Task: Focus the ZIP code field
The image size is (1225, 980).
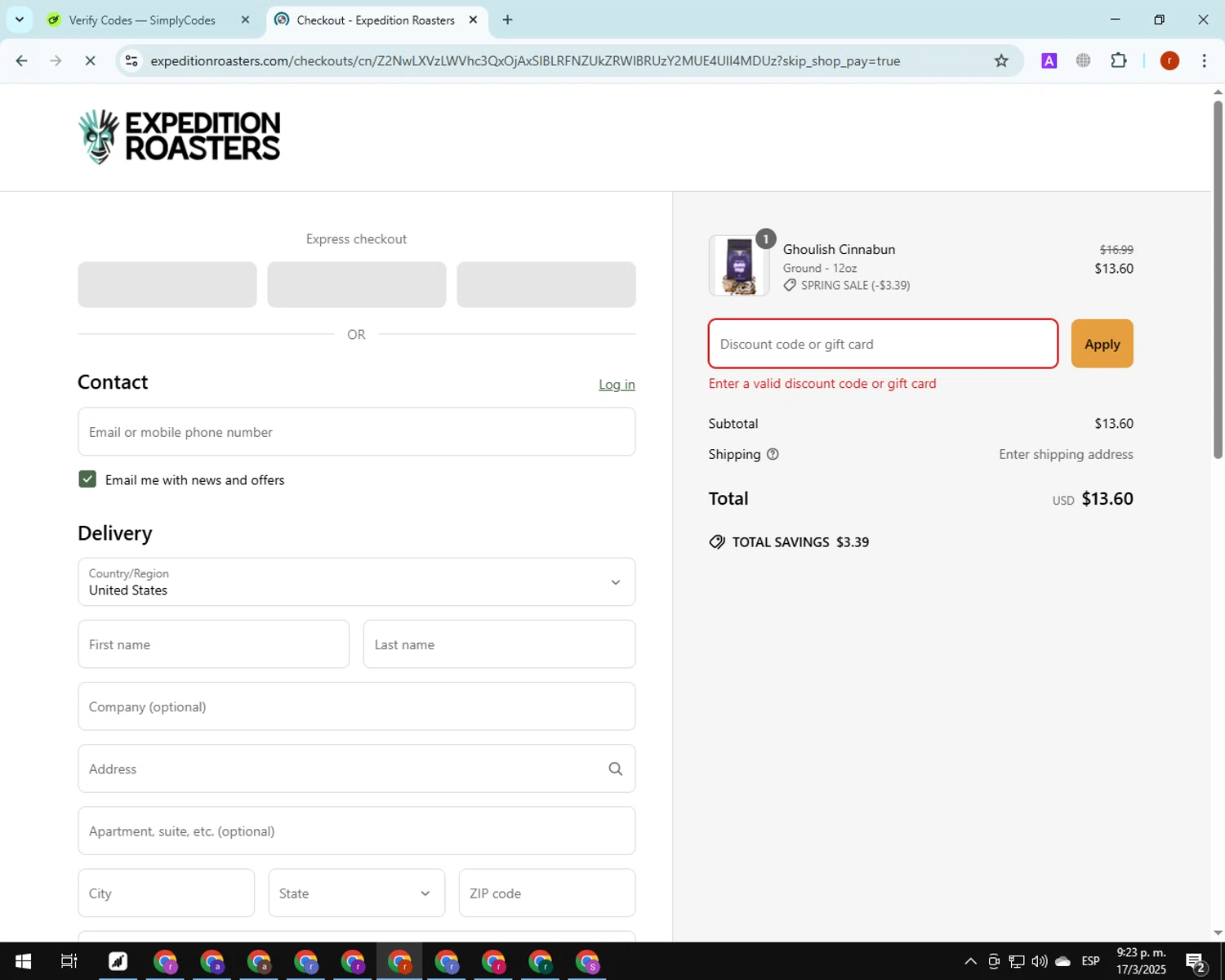Action: tap(547, 893)
